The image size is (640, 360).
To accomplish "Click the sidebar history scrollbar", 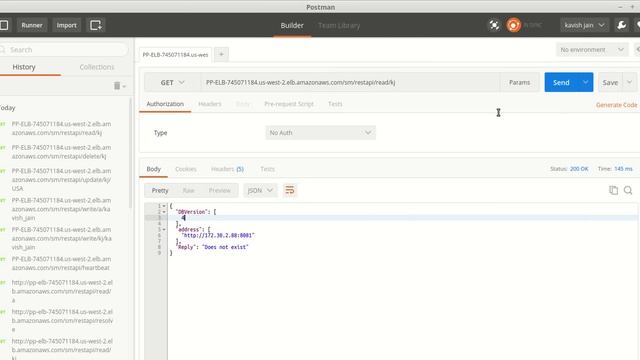I will [131, 153].
